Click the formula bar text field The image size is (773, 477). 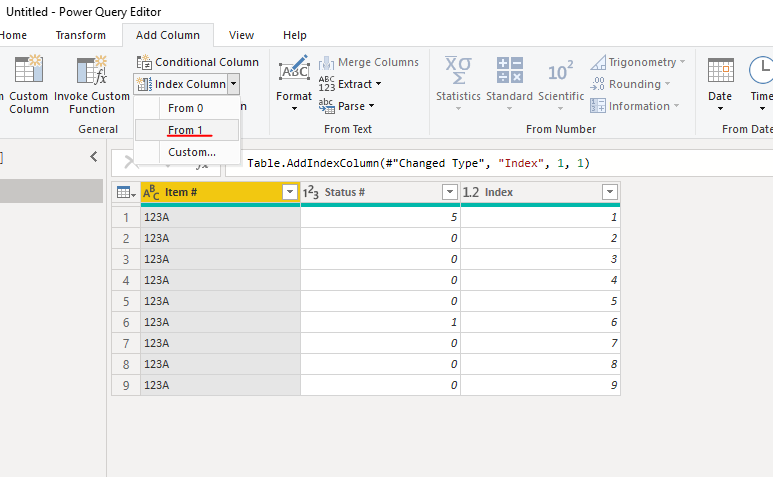499,163
